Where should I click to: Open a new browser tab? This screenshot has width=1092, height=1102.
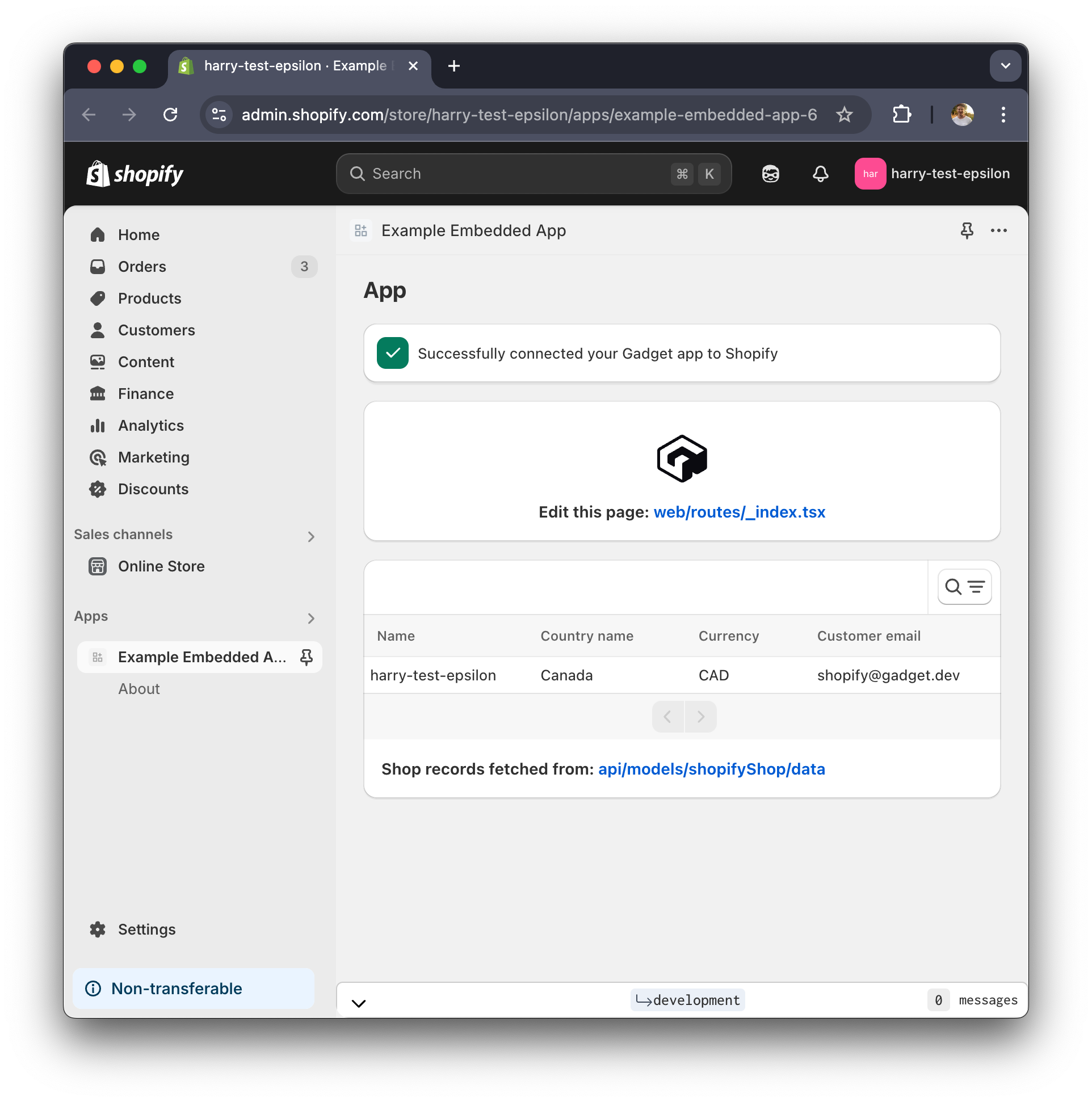(454, 66)
